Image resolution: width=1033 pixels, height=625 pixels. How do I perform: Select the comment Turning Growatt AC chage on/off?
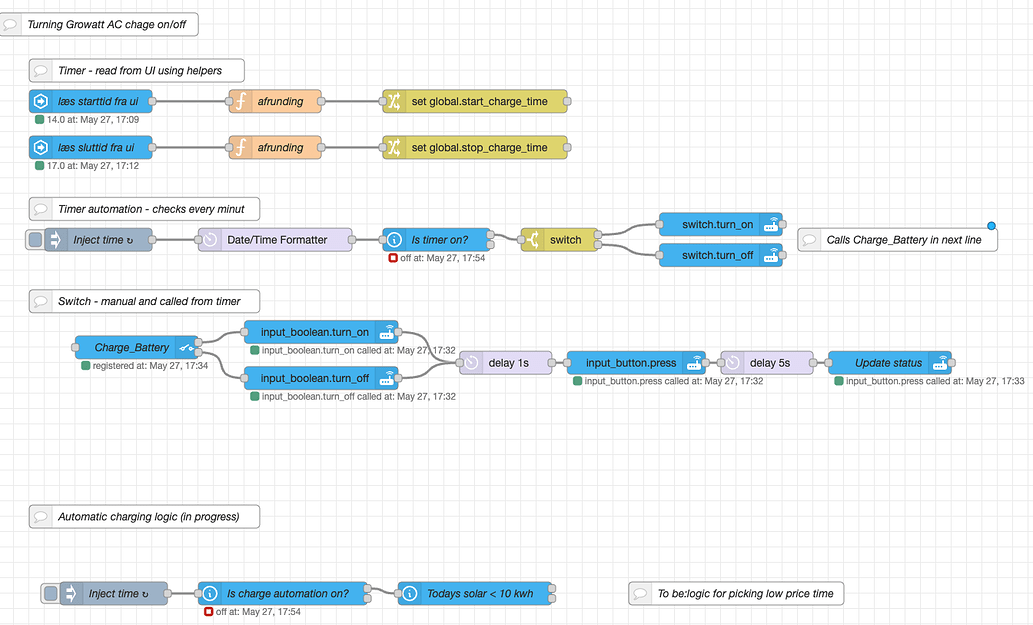pyautogui.click(x=105, y=23)
